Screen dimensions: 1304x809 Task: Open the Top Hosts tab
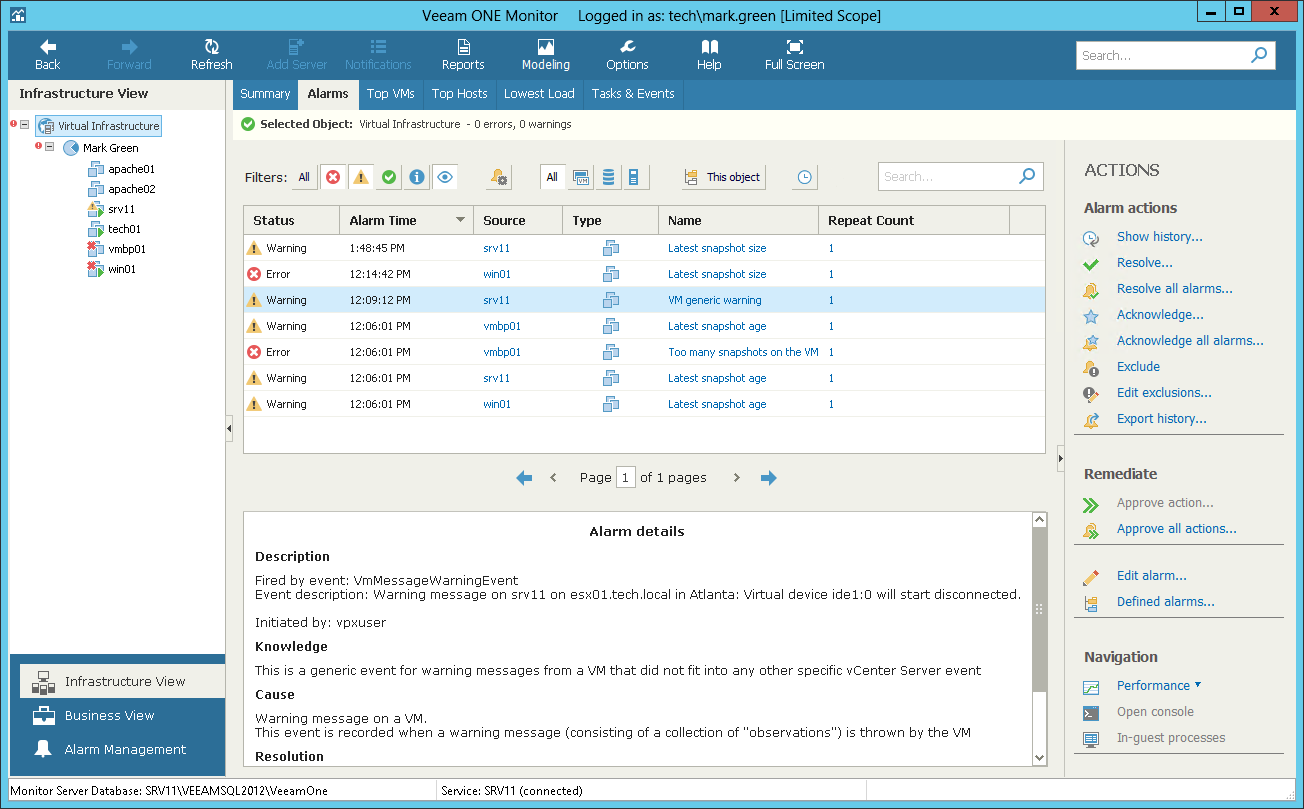pyautogui.click(x=460, y=94)
